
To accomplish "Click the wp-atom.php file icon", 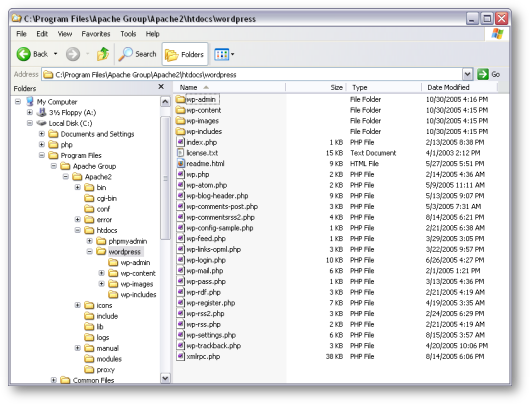I will point(181,185).
